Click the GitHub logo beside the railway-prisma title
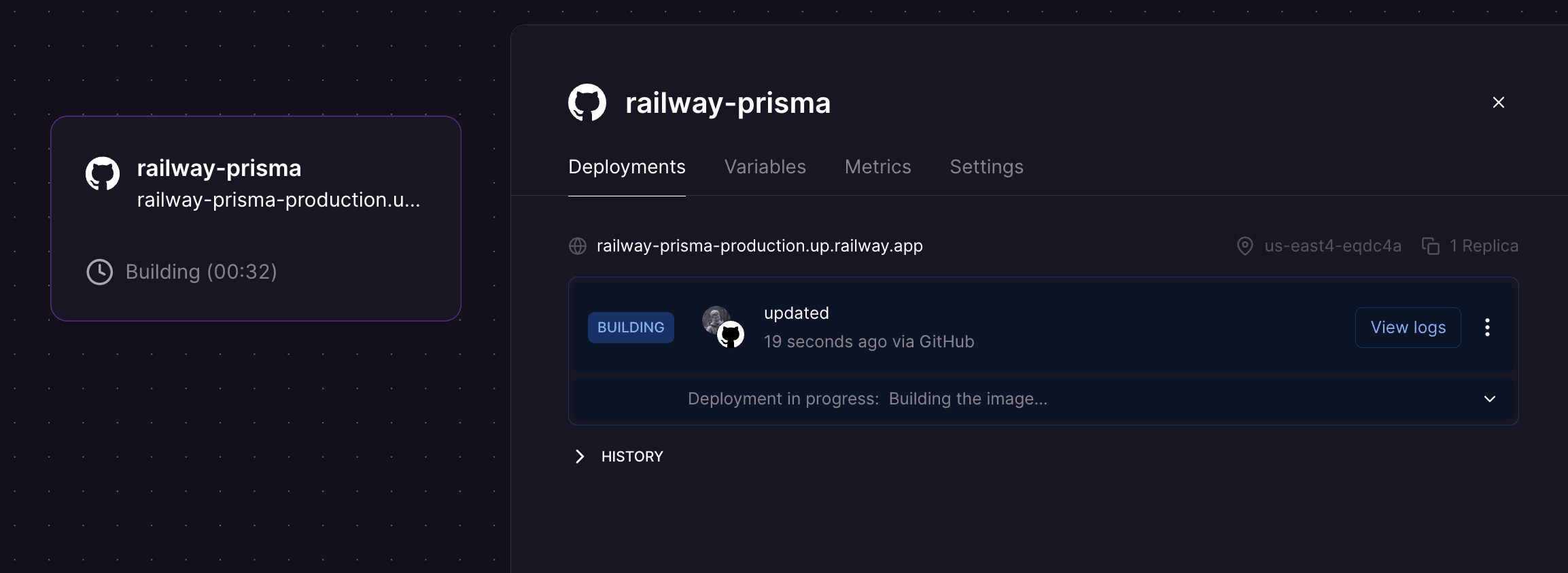The image size is (1568, 573). pos(587,102)
